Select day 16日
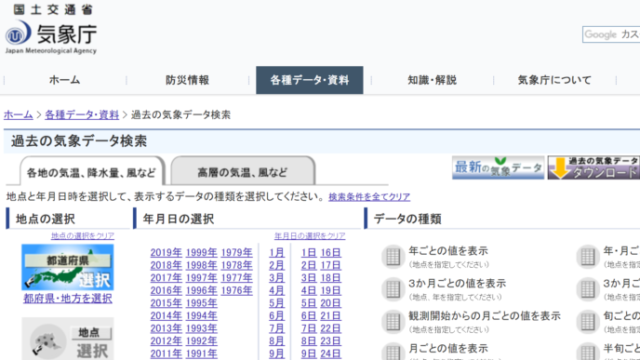This screenshot has width=640, height=360. pos(331,253)
